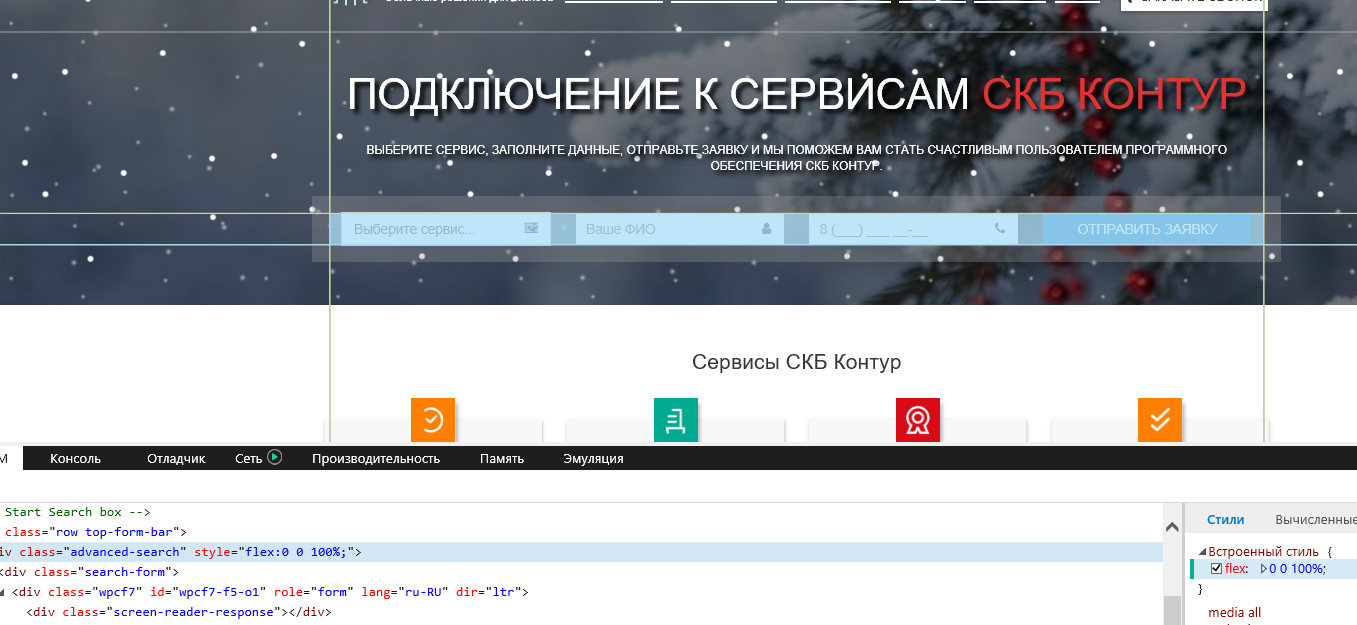
Task: Collapse the wpcf7 div tree node
Action: point(3,592)
